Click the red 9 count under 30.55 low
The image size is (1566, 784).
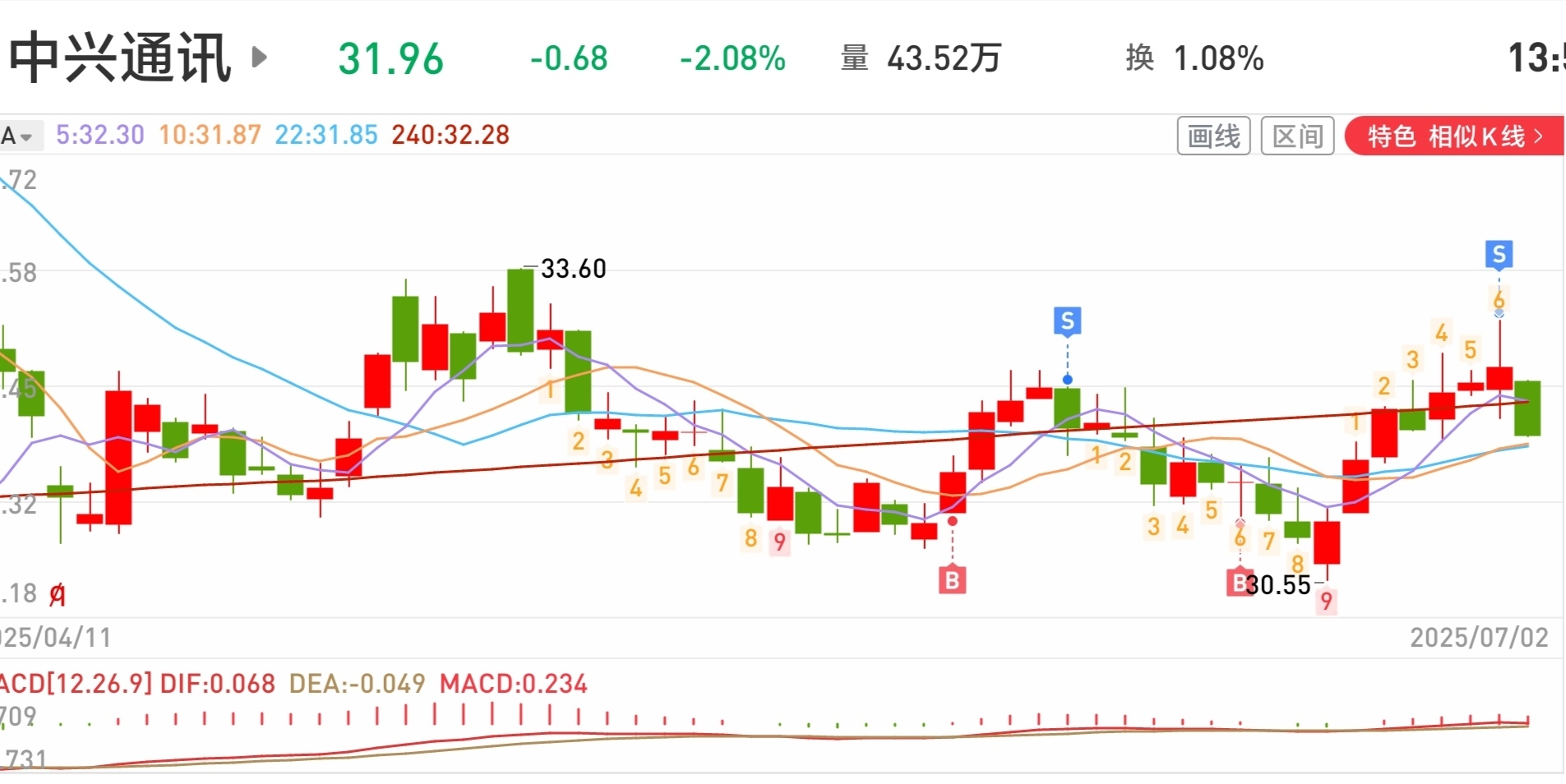tap(1326, 602)
